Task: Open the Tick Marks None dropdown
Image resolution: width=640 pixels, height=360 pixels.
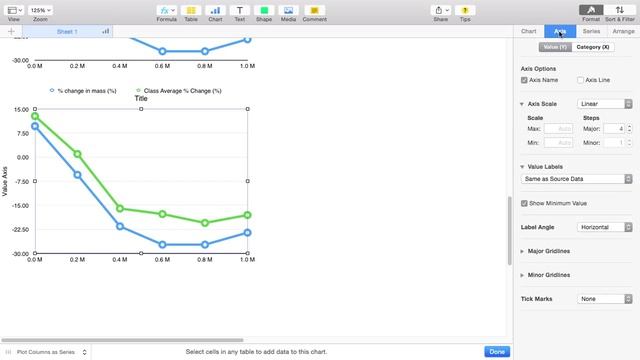Action: [x=604, y=299]
